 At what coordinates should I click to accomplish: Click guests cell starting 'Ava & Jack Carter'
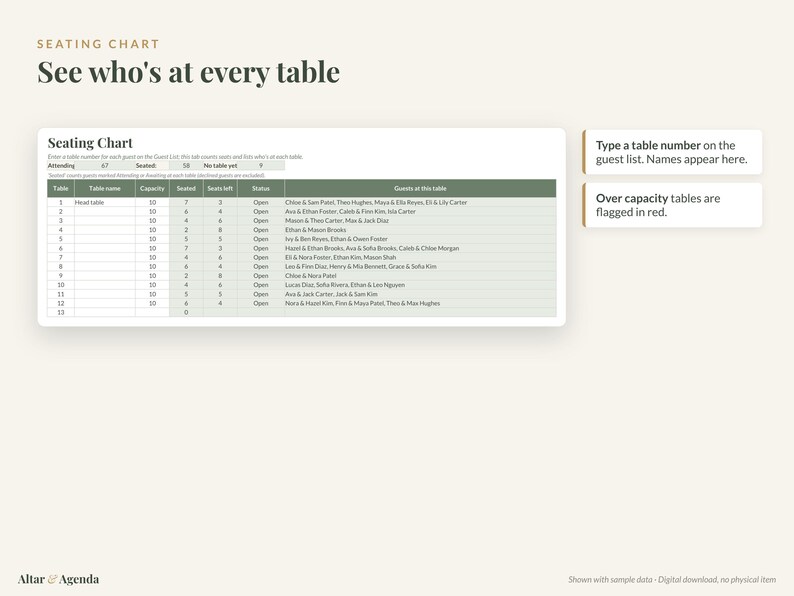coord(420,294)
